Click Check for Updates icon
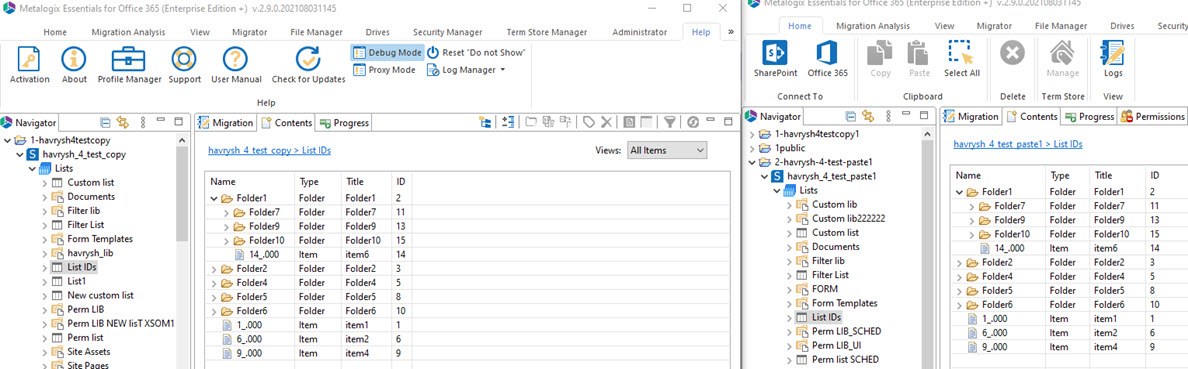 [x=308, y=59]
